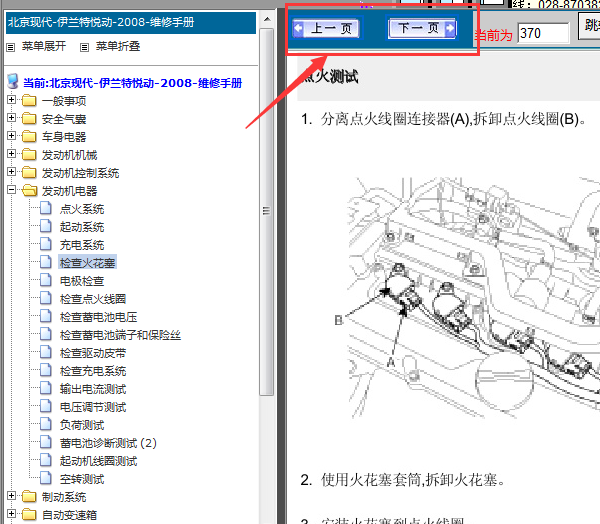This screenshot has height=524, width=600.
Task: Expand the 发动机控制系统 folder
Action: [11, 171]
